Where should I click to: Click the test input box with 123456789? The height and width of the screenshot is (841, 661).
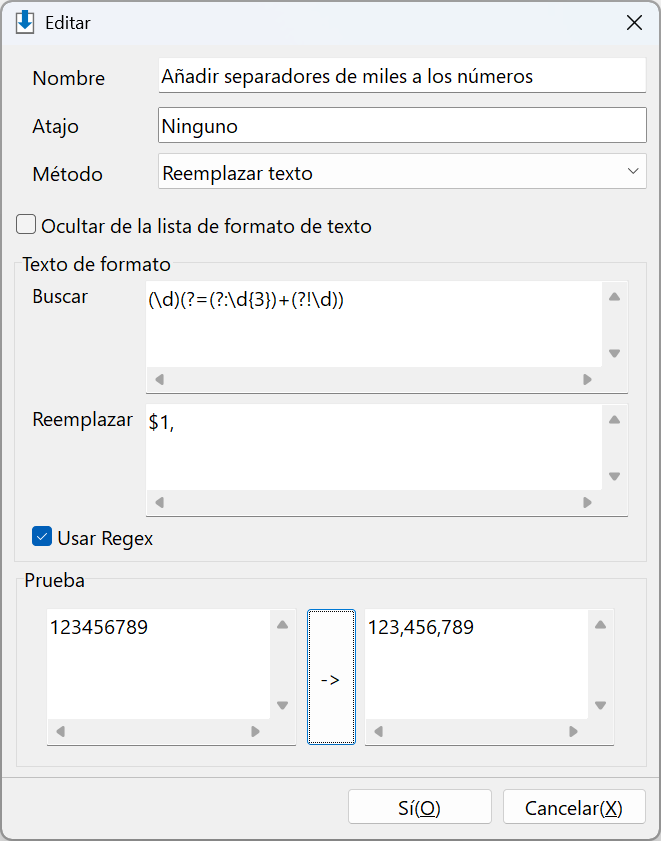158,664
